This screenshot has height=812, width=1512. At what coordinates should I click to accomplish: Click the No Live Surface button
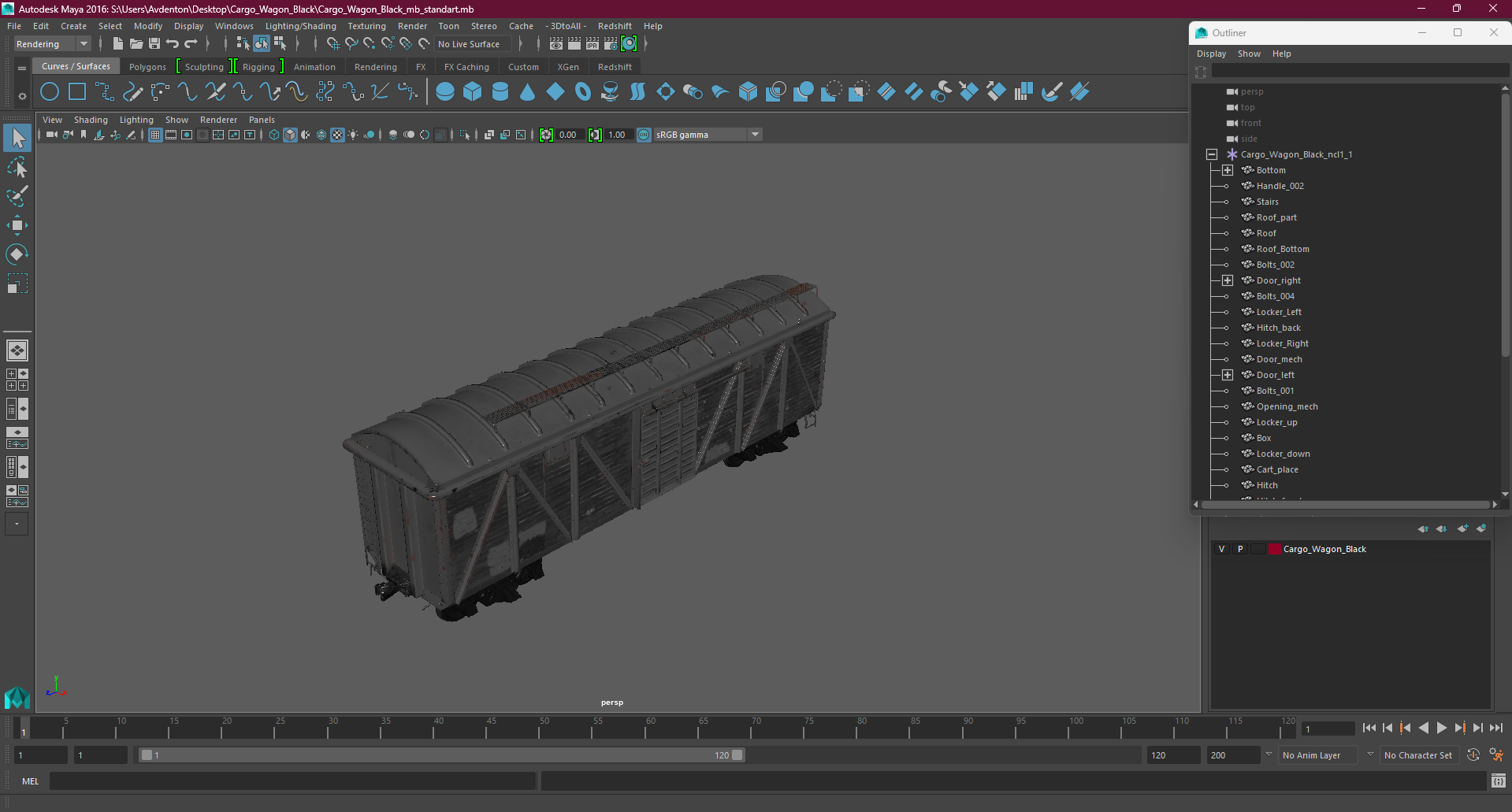coord(474,44)
